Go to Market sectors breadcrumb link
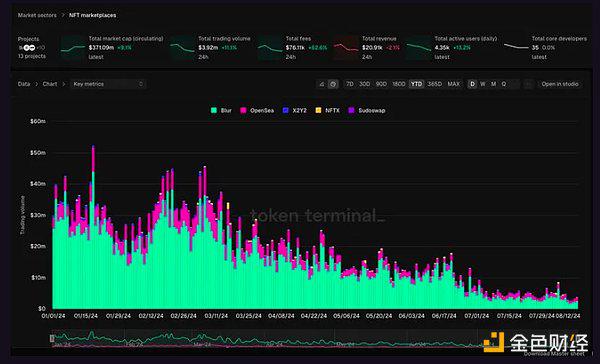Viewport: 600px width, 364px height. coord(37,15)
